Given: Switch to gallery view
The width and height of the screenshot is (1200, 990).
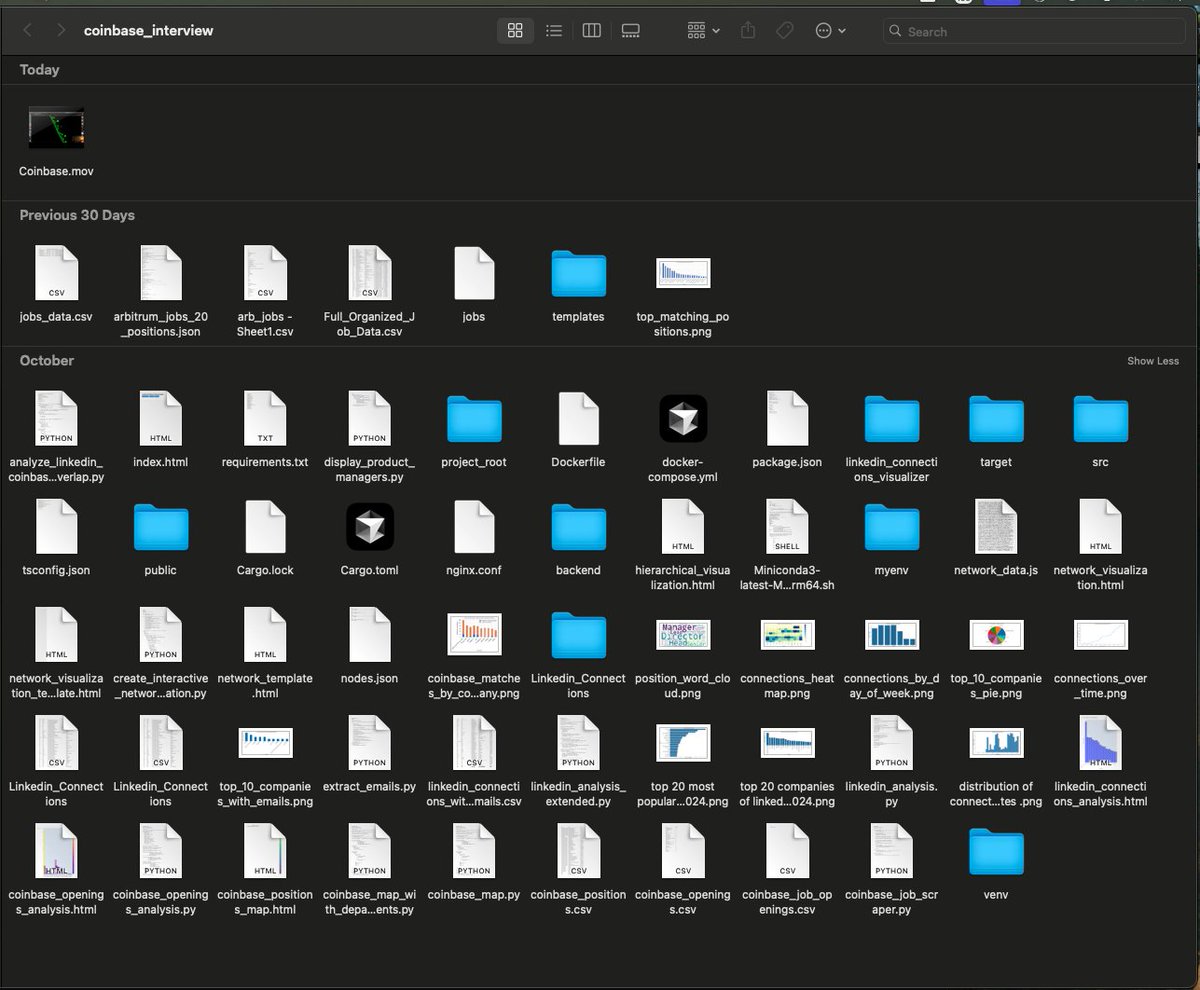Looking at the screenshot, I should 630,31.
